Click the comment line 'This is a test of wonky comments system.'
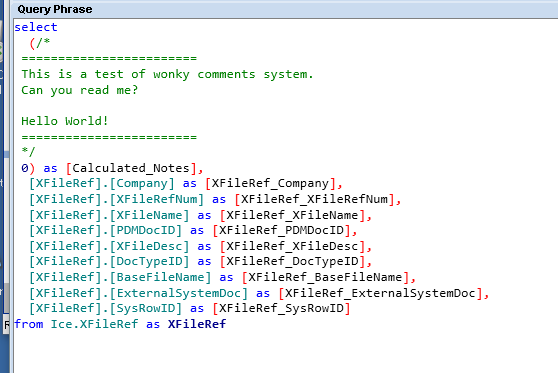The height and width of the screenshot is (373, 558). click(167, 74)
